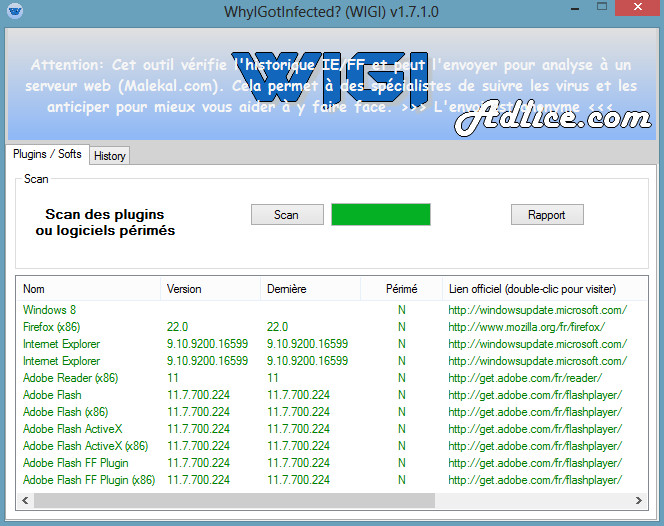Click the Lien officiel column header

(x=545, y=289)
